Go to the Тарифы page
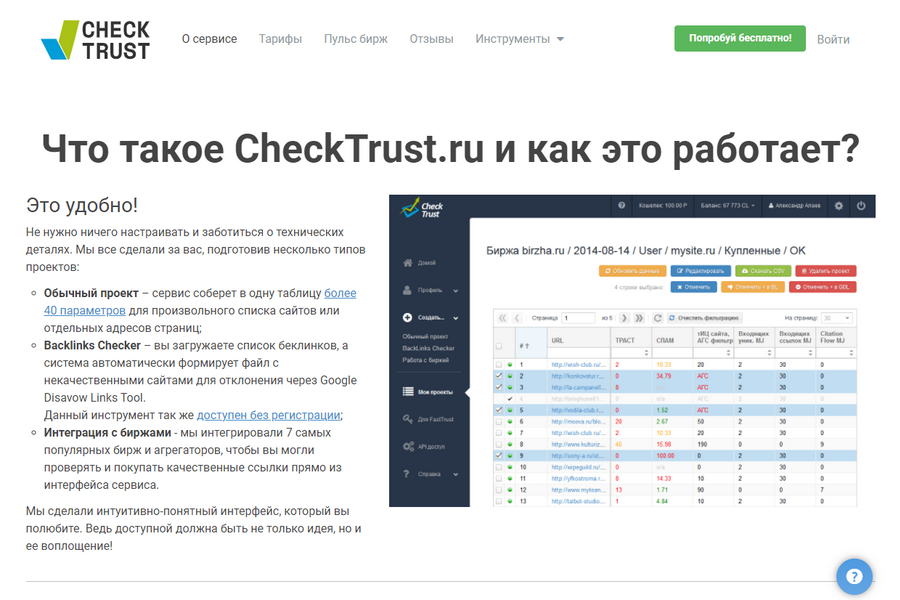 [x=280, y=39]
